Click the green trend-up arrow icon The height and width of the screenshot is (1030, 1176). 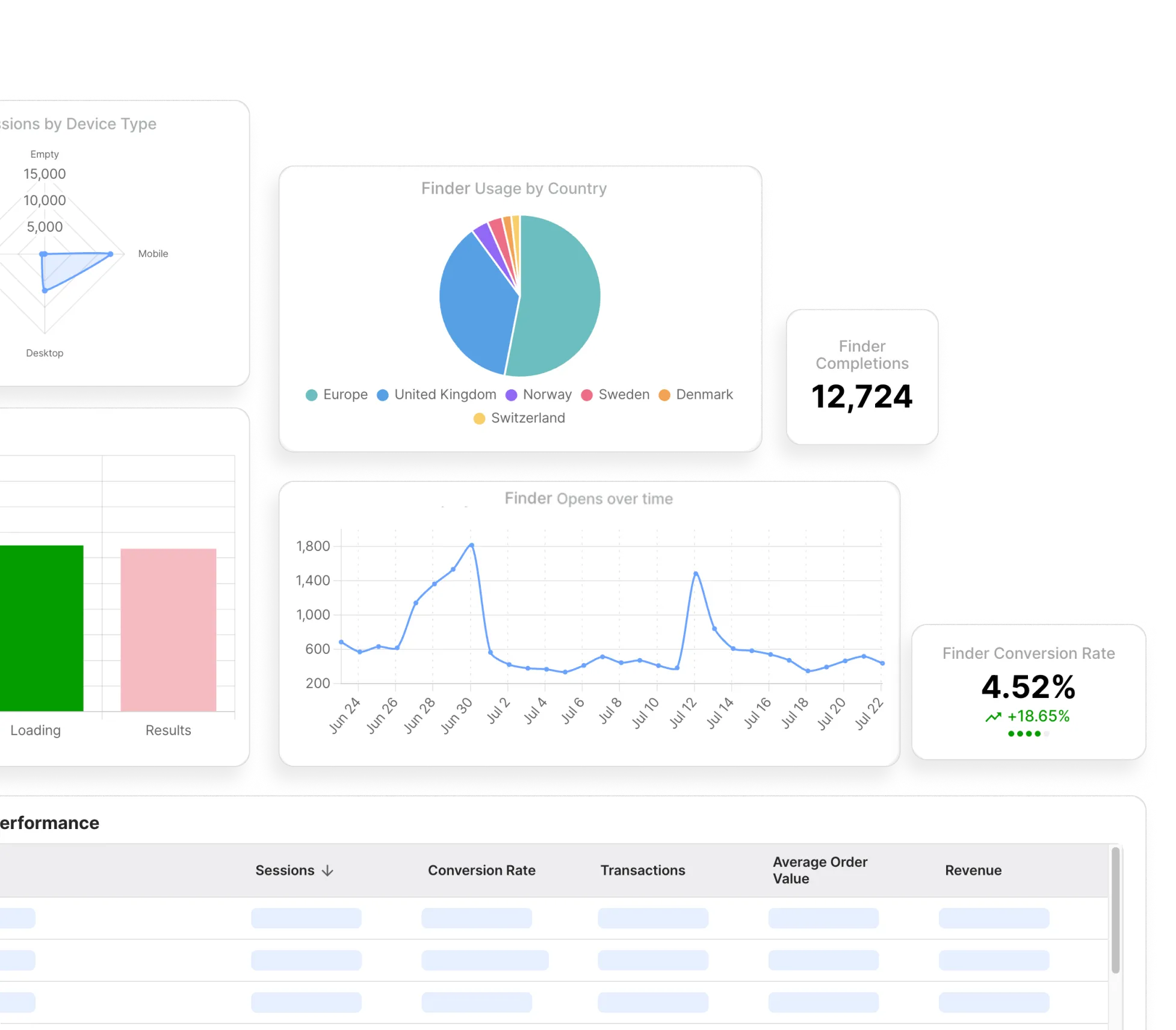click(993, 717)
